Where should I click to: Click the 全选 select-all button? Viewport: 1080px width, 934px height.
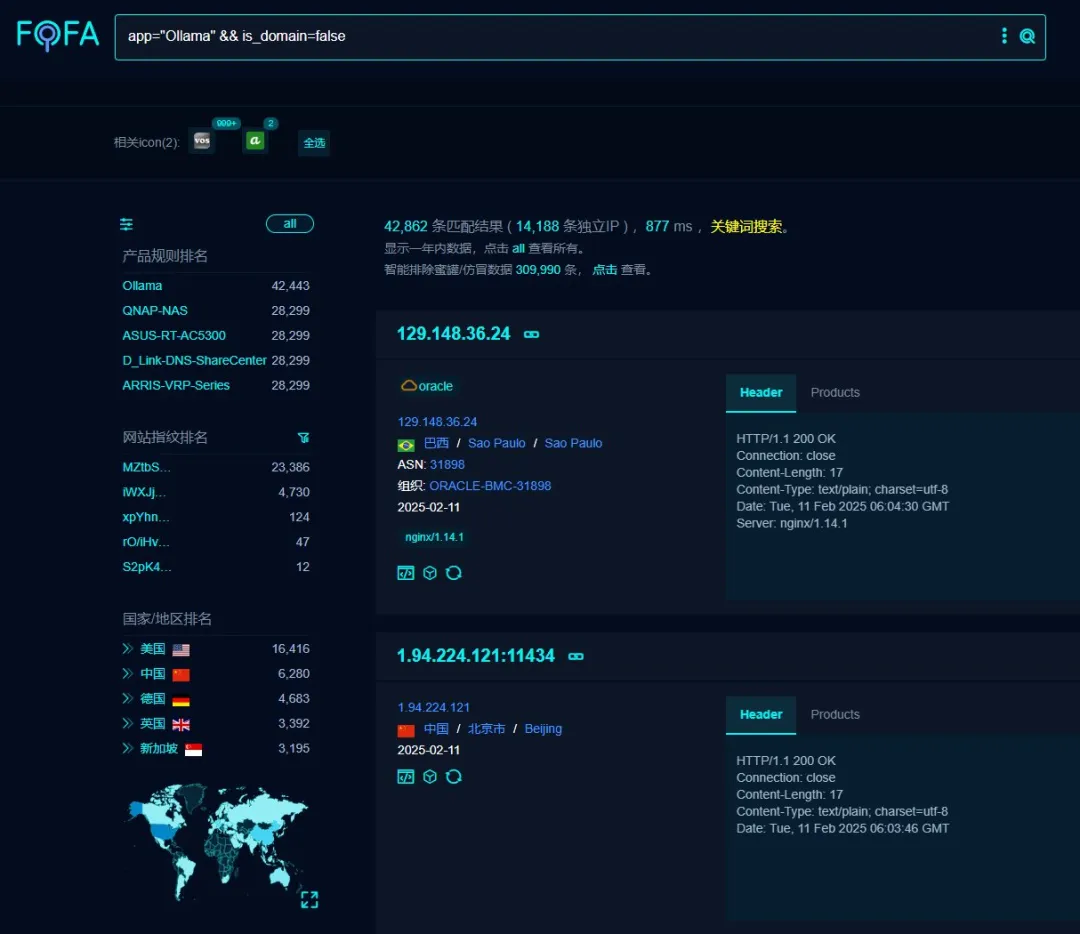click(x=314, y=143)
